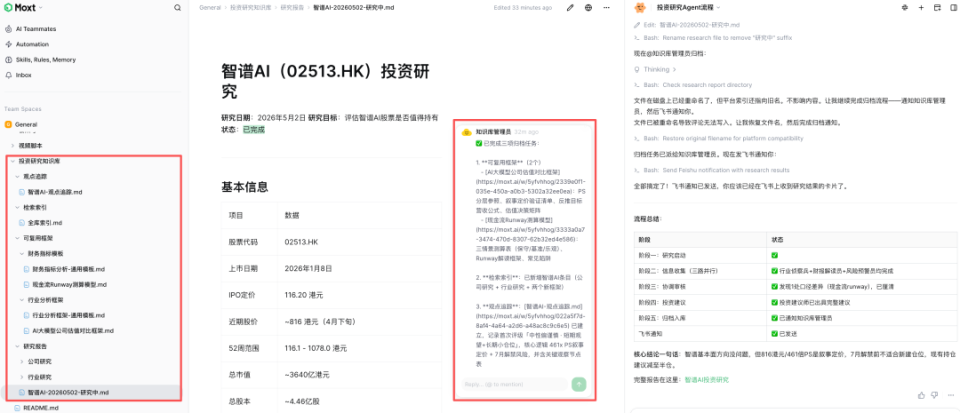Expand the 行业研究 folder
Viewport: 960px width, 413px height.
click(x=22, y=377)
